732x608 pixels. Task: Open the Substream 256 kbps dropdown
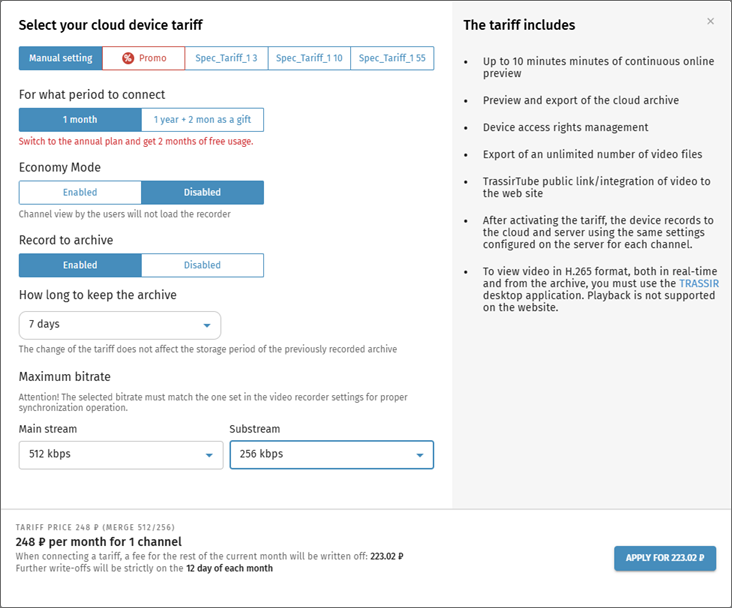tap(320, 454)
